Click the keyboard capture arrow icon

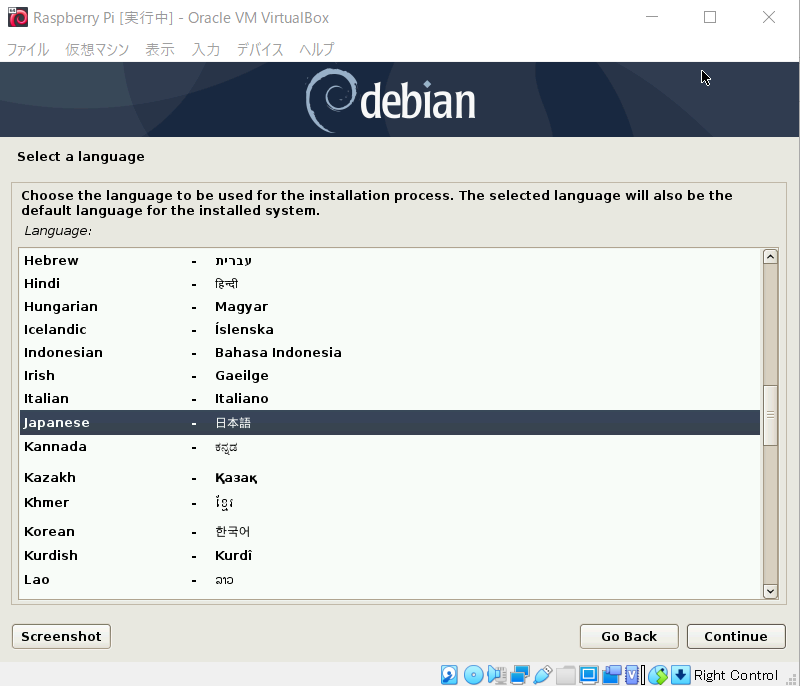[681, 675]
